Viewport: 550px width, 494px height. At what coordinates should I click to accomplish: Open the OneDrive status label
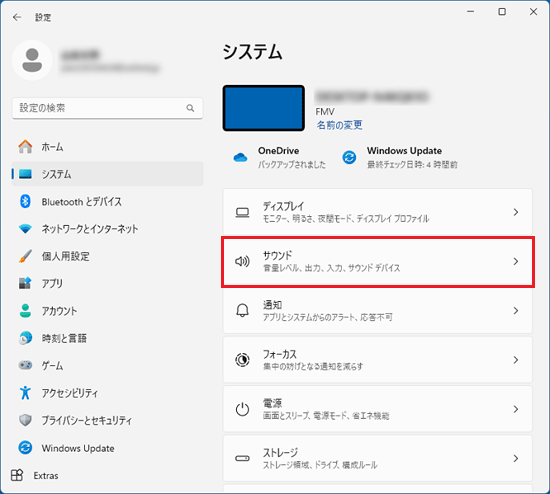click(x=279, y=151)
